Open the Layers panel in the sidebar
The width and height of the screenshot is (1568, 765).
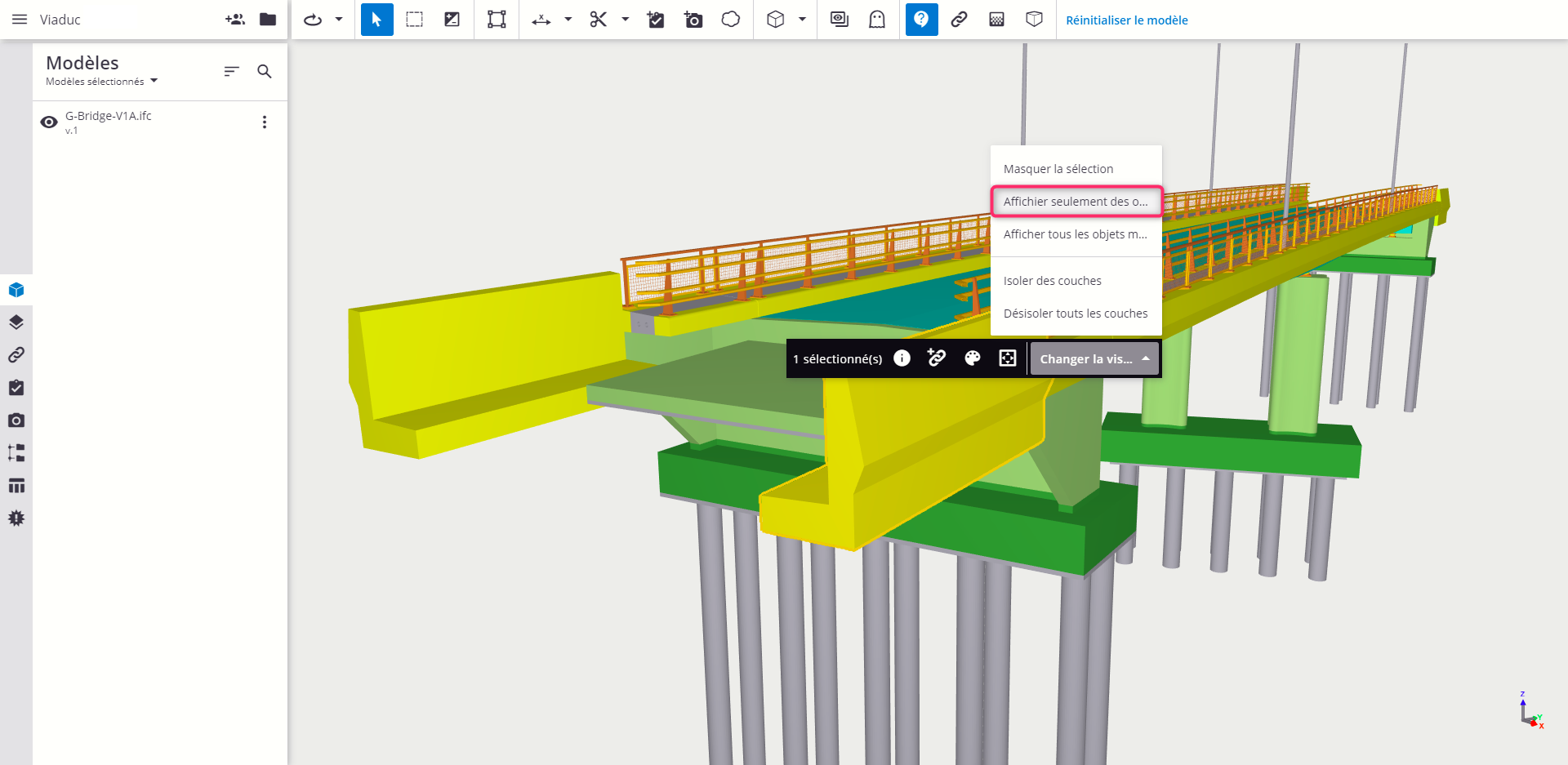16,322
